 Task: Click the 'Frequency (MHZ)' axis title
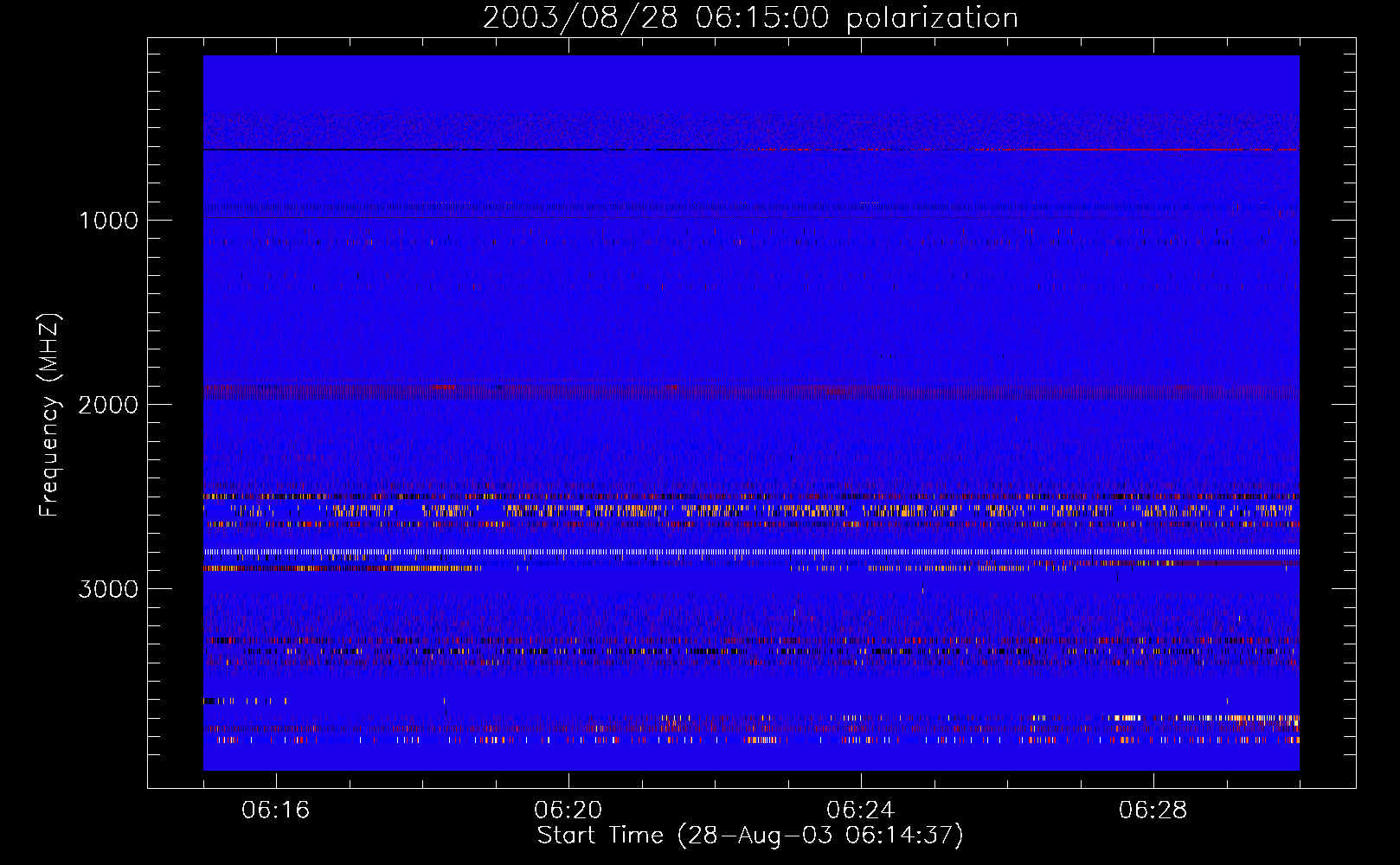tap(49, 415)
